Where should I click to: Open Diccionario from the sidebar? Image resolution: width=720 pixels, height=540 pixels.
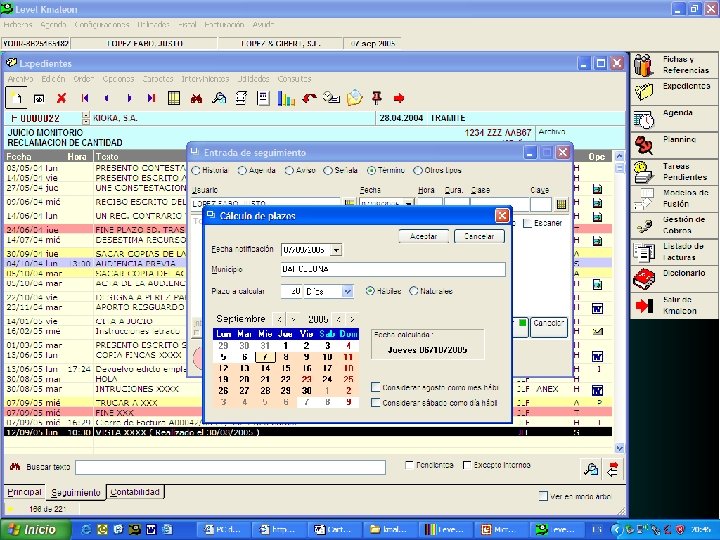point(674,279)
